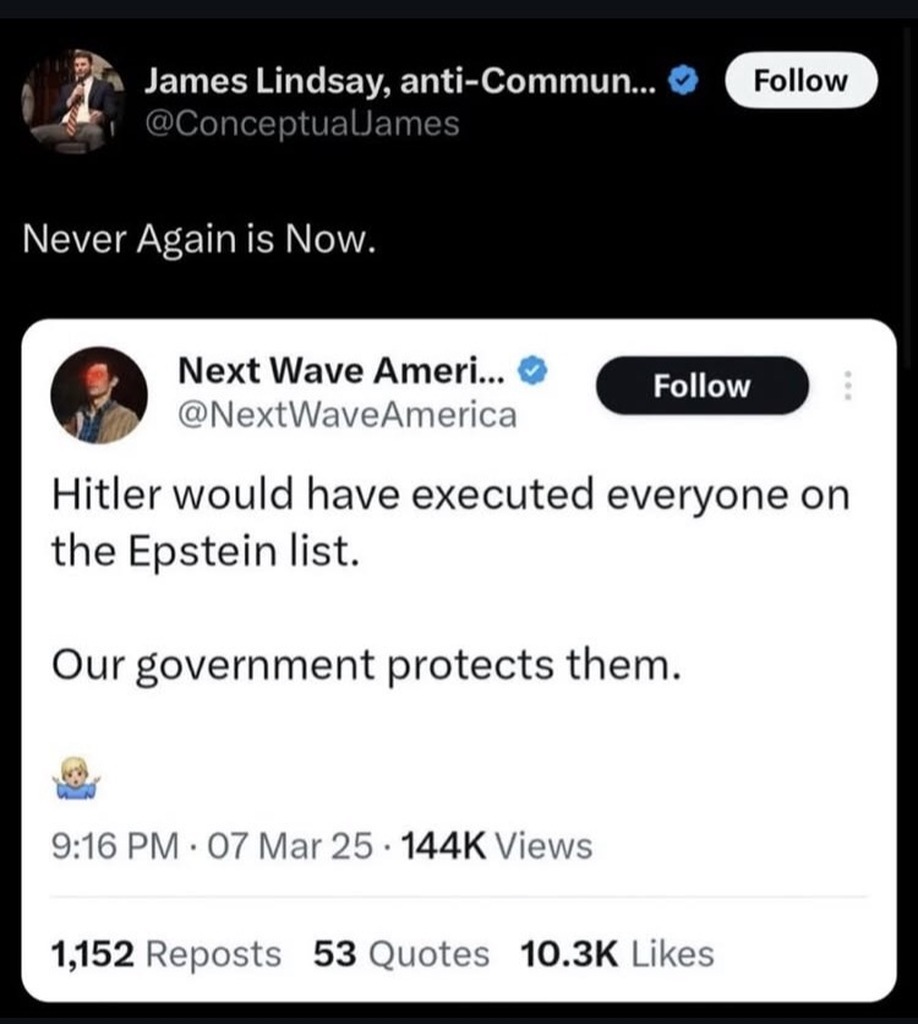Click the verified badge beside Next Wave America
This screenshot has width=918, height=1024.
tap(533, 371)
